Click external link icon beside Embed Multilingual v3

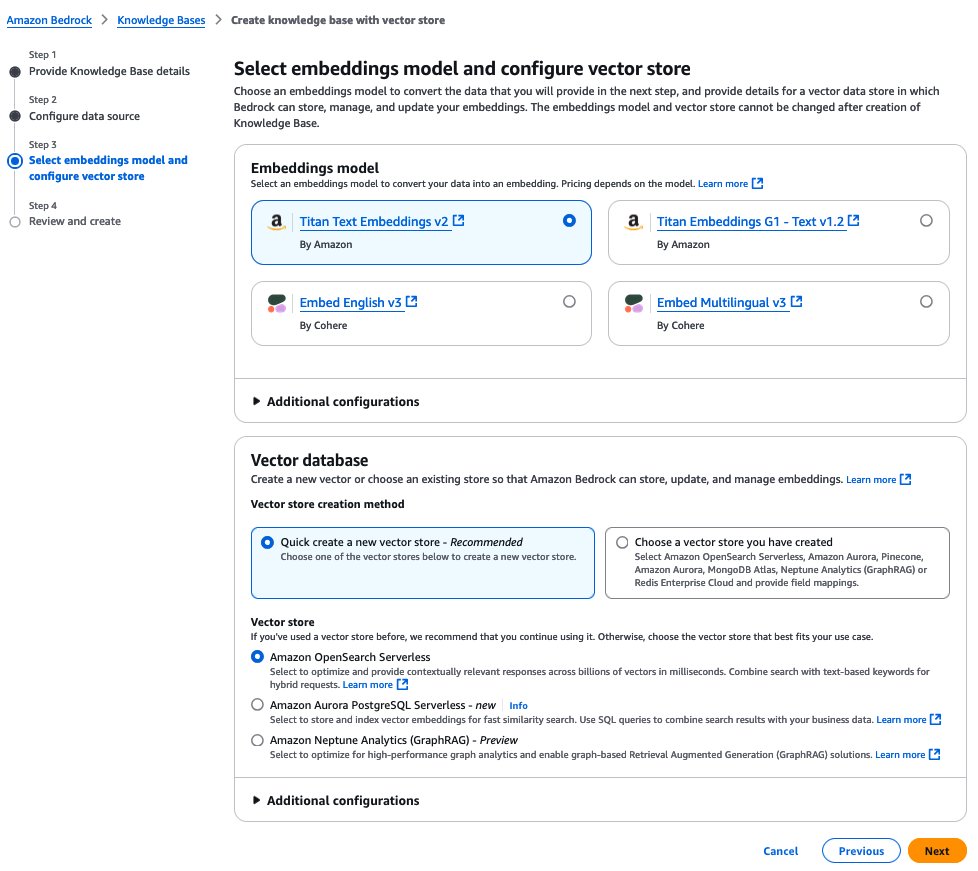click(x=797, y=302)
